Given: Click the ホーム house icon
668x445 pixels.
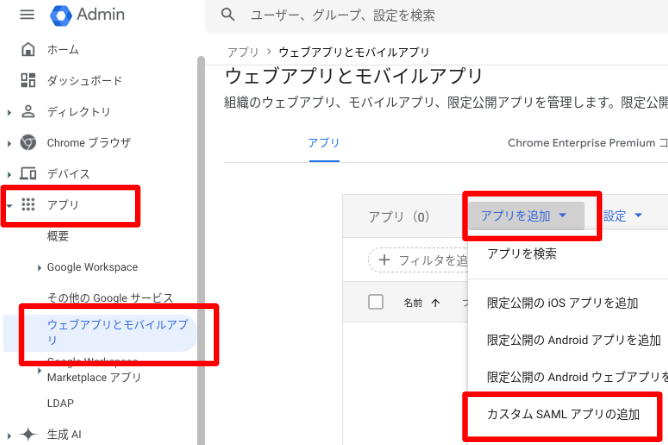Looking at the screenshot, I should coord(28,49).
